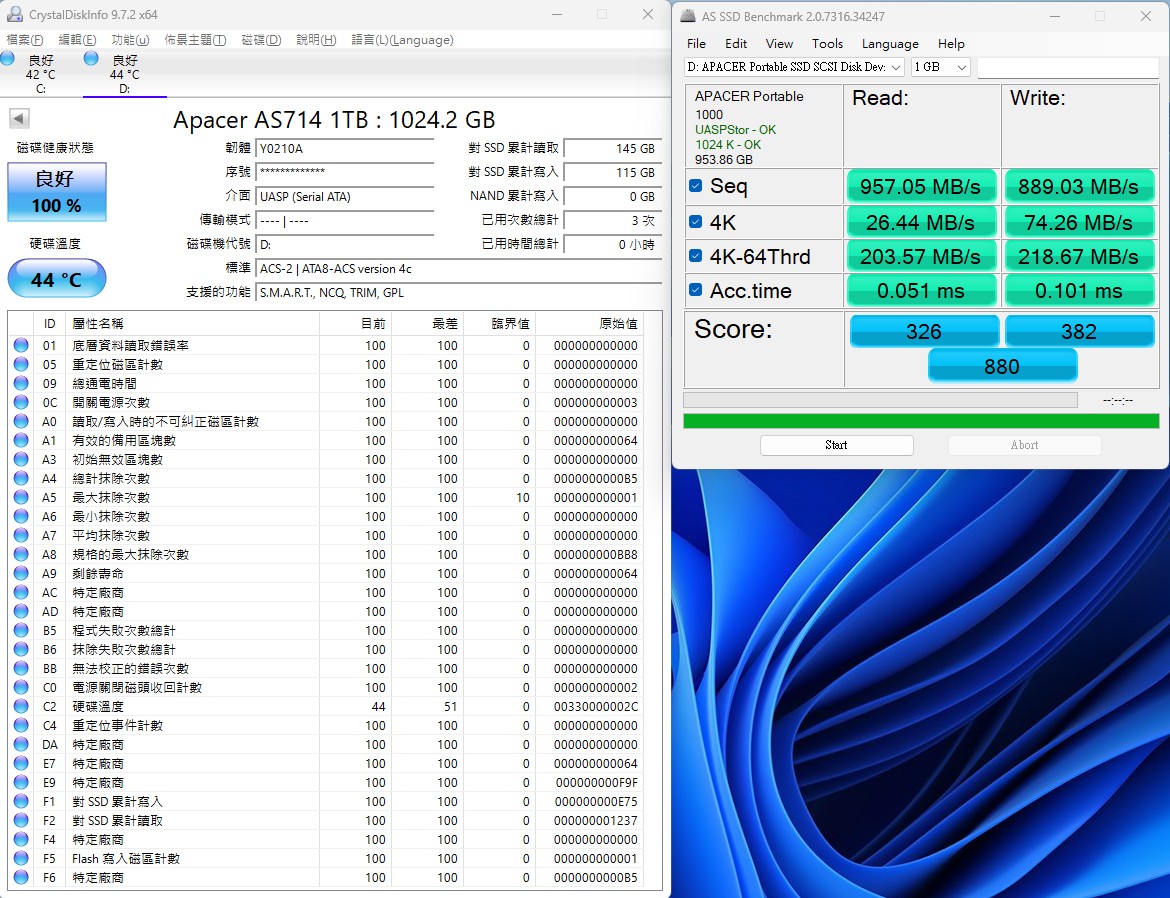
Task: Select the C: drive status orb
Action: (x=7, y=58)
